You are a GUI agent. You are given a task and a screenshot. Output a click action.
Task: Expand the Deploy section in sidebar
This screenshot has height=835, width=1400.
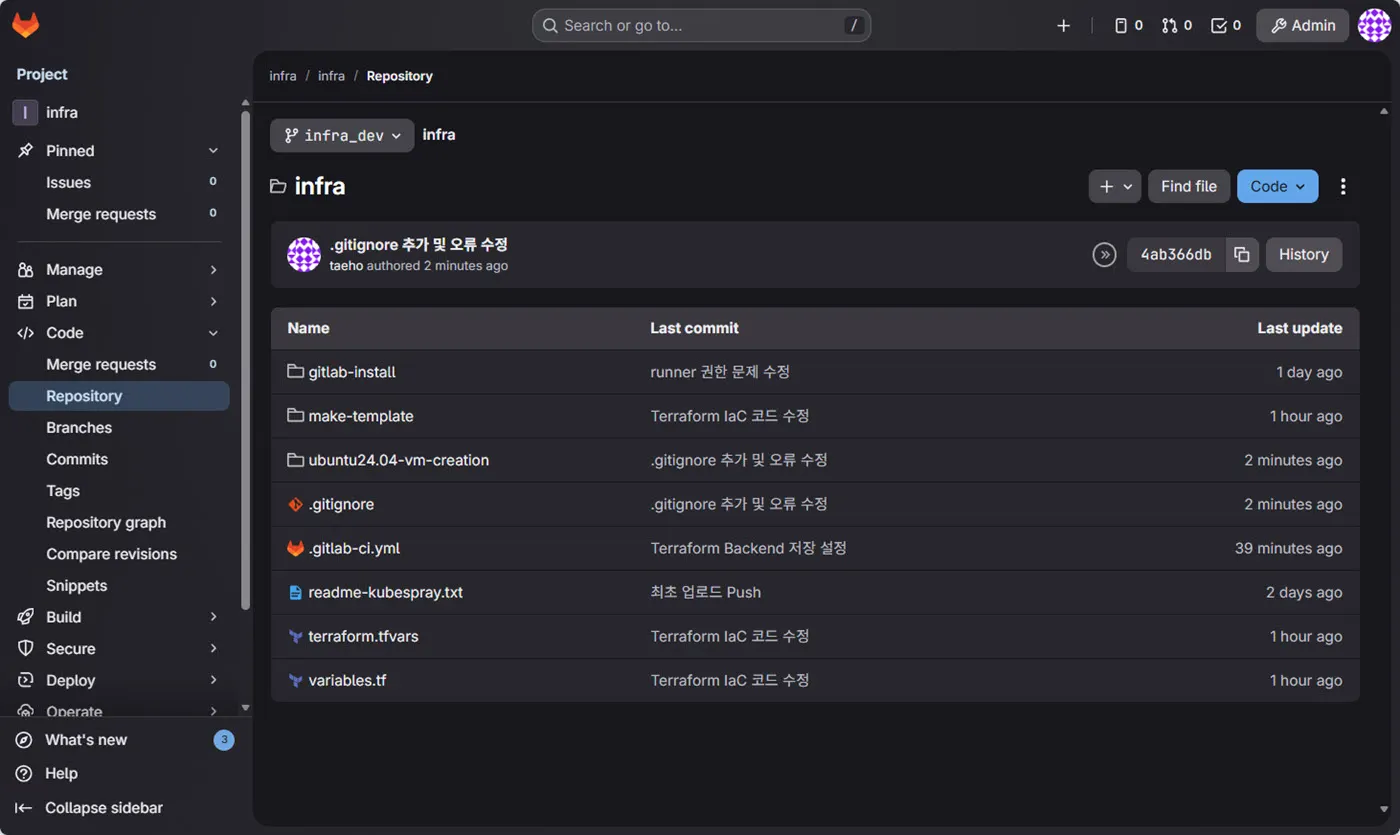coord(119,680)
